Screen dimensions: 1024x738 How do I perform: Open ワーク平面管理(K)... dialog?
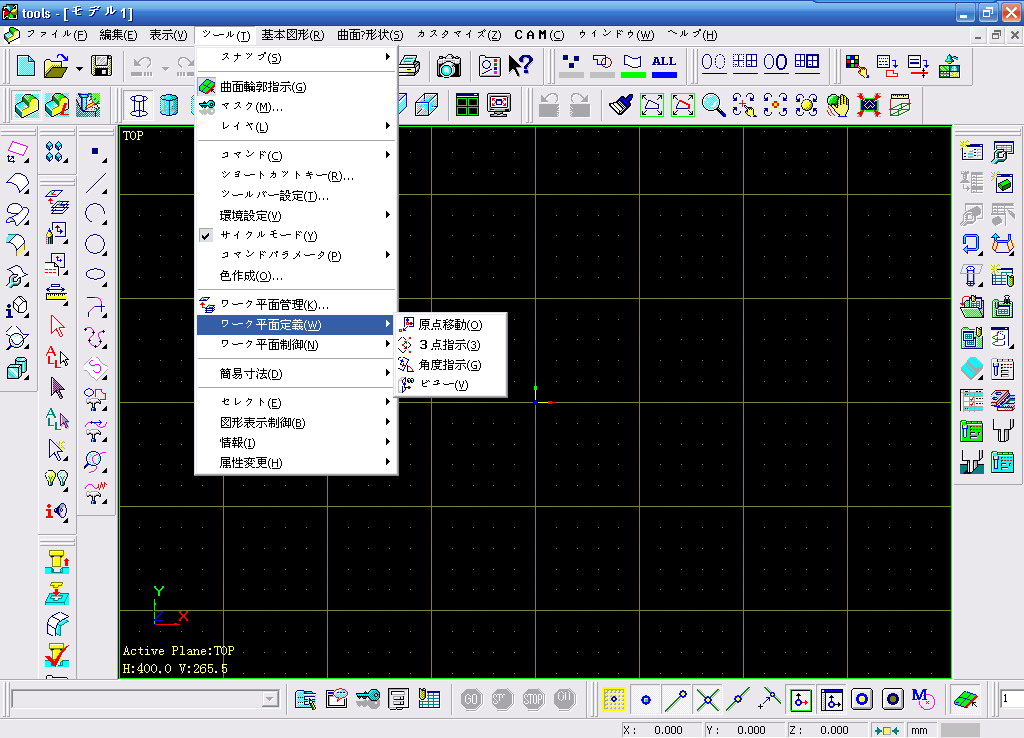tap(296, 305)
